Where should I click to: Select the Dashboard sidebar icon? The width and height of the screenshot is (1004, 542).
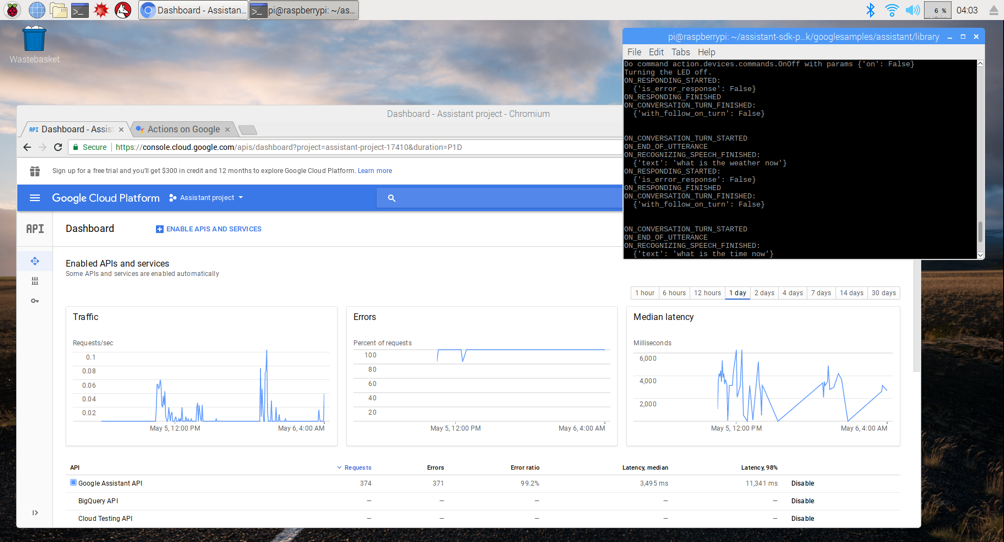35,261
